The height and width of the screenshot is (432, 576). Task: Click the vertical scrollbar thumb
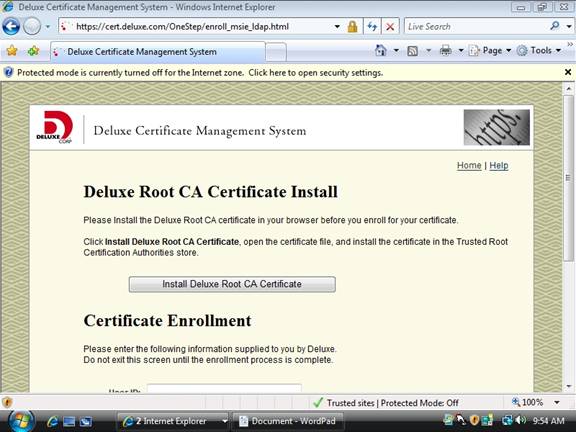[568, 177]
